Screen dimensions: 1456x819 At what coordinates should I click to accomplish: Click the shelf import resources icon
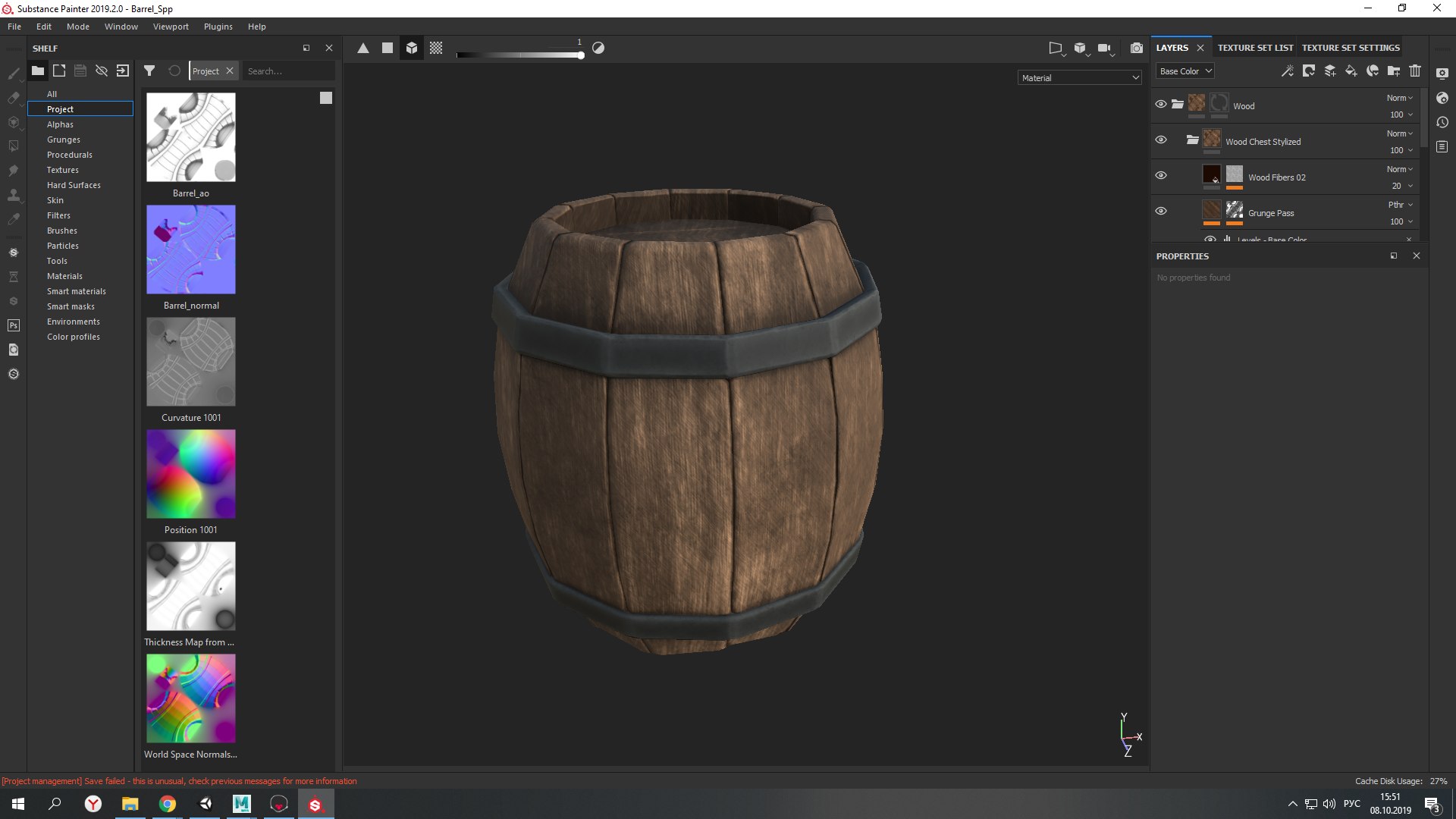(x=123, y=71)
